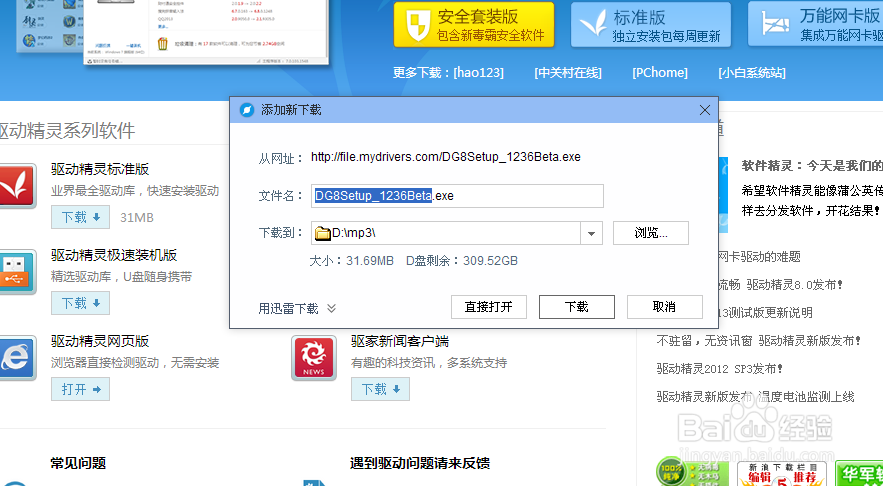Cancel the download with 取消

pos(665,307)
